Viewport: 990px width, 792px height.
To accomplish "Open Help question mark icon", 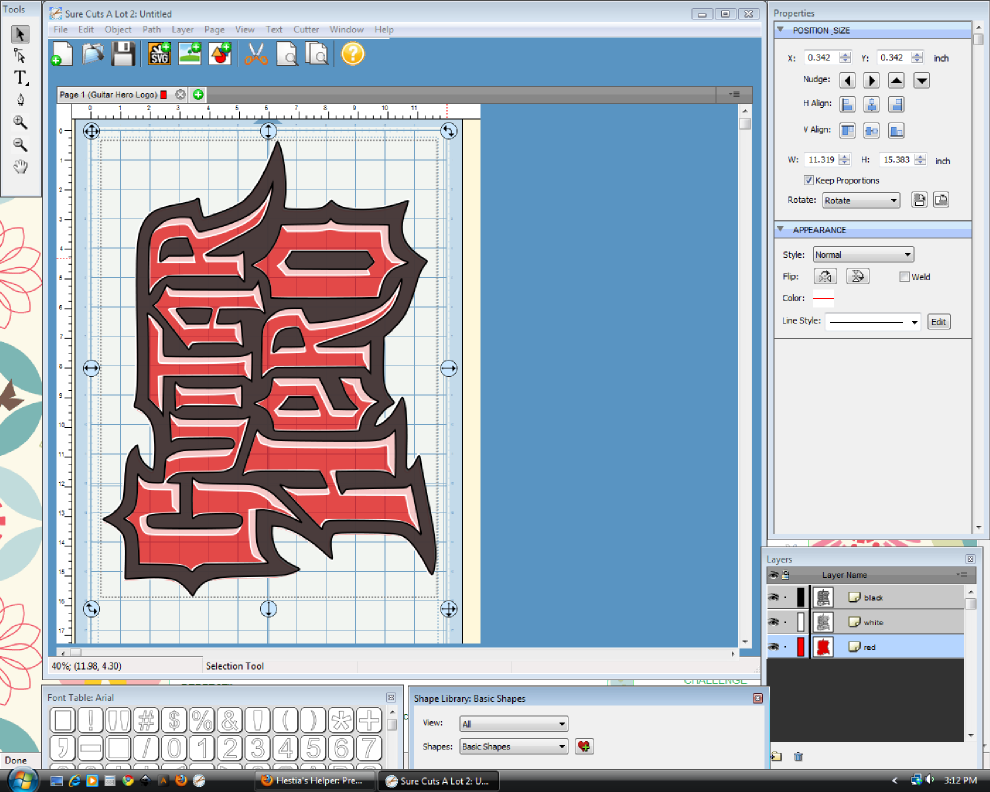I will [353, 54].
